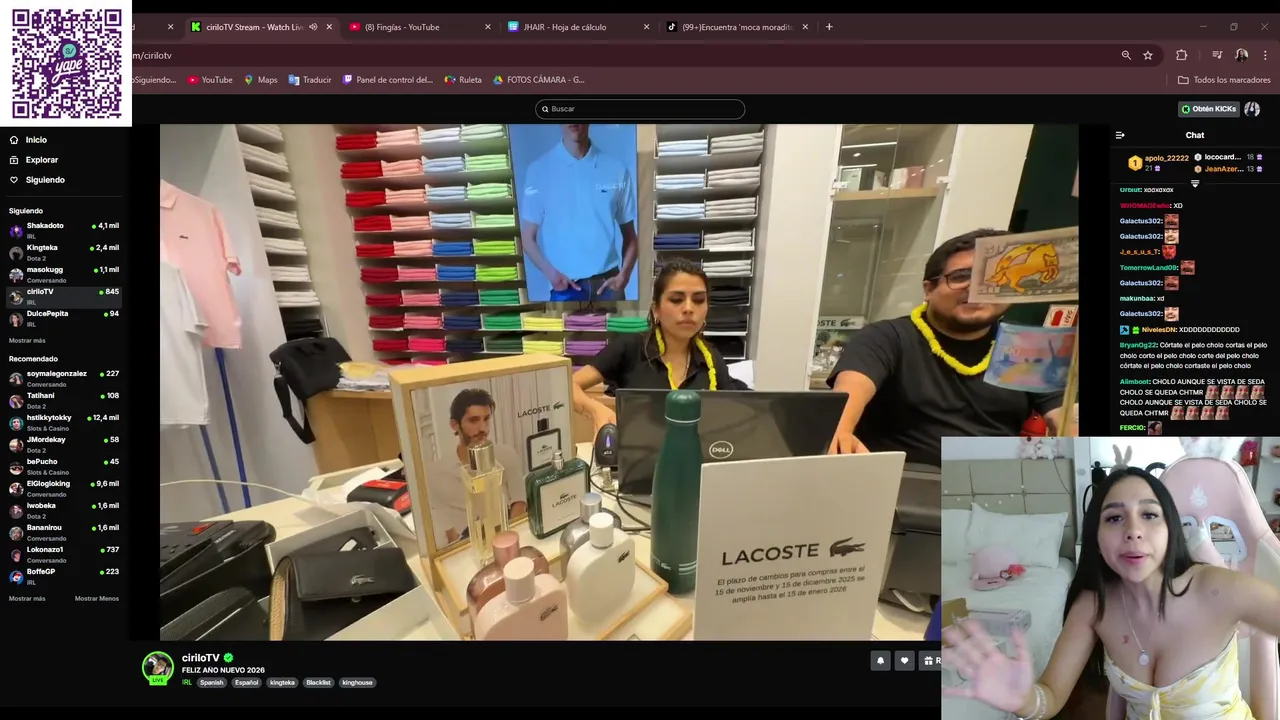This screenshot has height=720, width=1280.
Task: Select the kinghouse stream tag
Action: pos(357,683)
